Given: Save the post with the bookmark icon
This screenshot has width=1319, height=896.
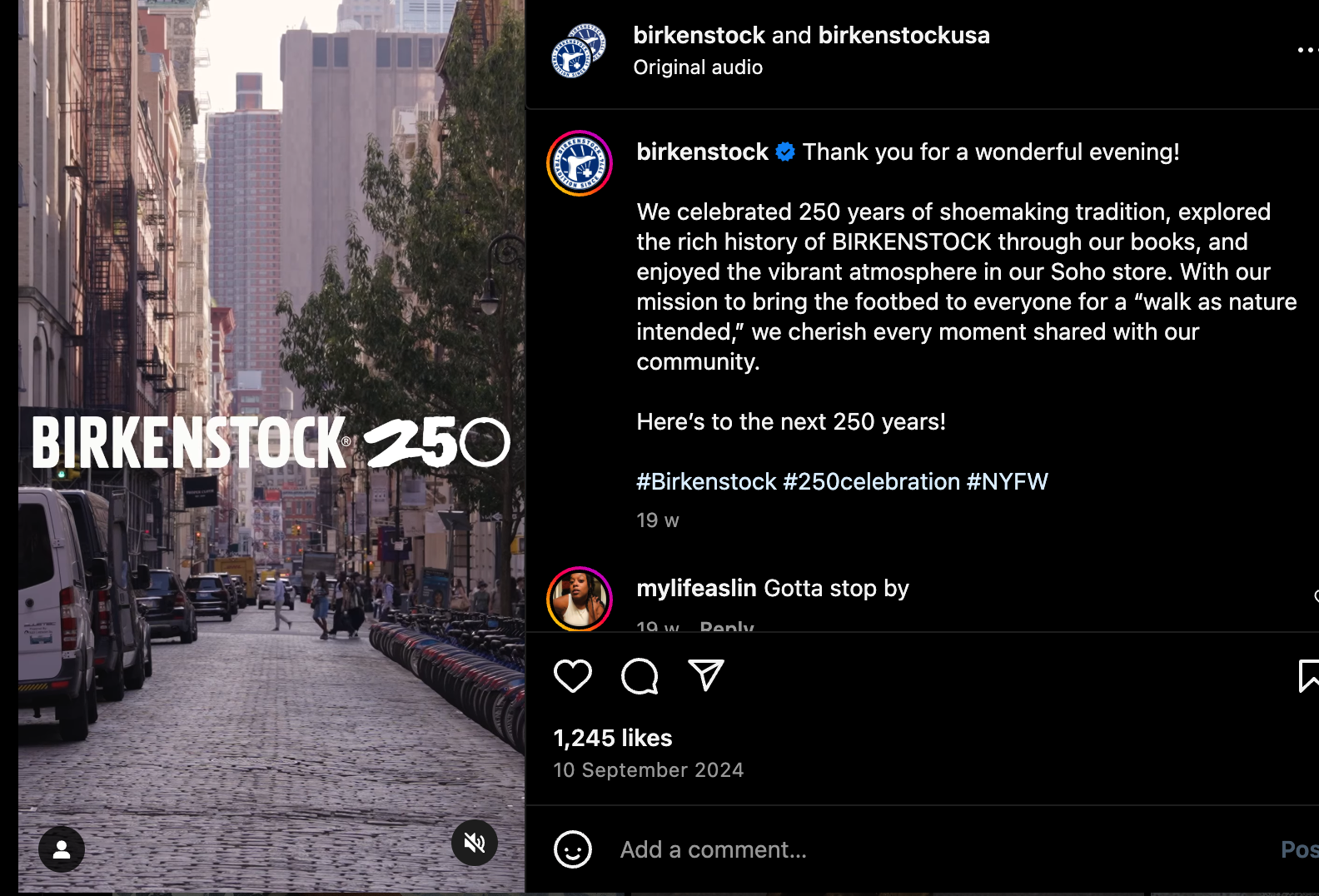Looking at the screenshot, I should (1308, 676).
